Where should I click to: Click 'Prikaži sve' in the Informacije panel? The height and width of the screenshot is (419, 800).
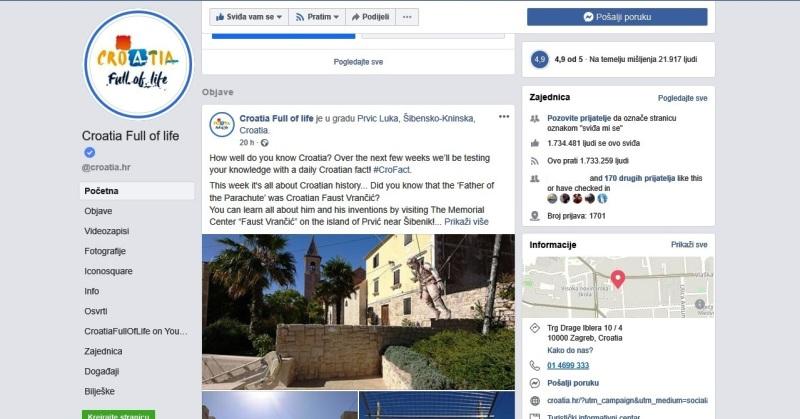(689, 244)
